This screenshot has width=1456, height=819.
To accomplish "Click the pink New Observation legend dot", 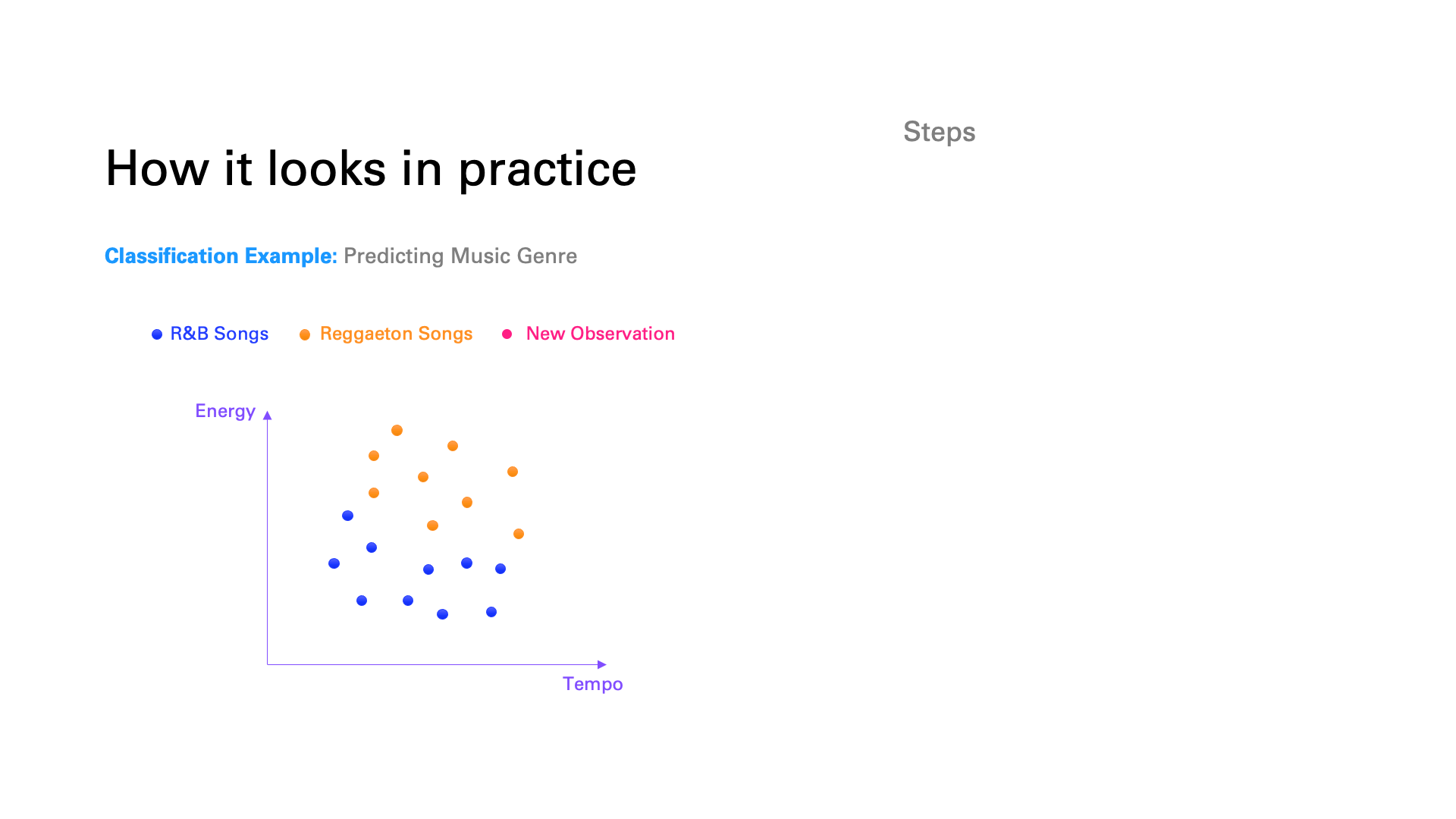I will pos(507,334).
